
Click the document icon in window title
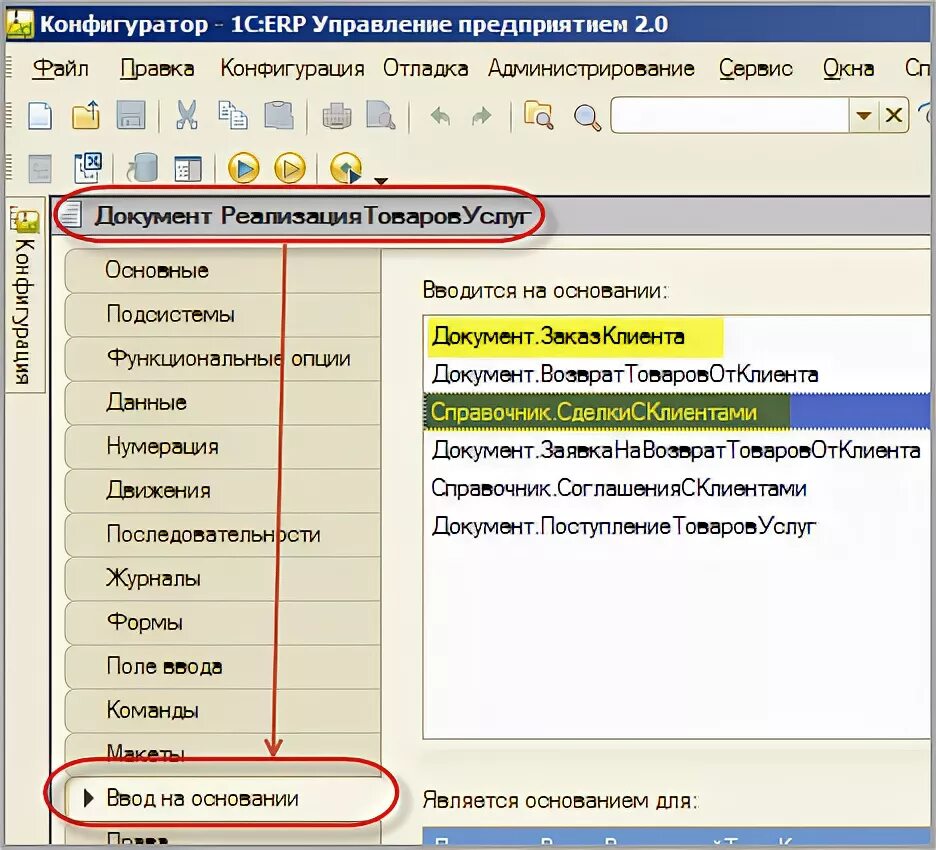coord(71,215)
